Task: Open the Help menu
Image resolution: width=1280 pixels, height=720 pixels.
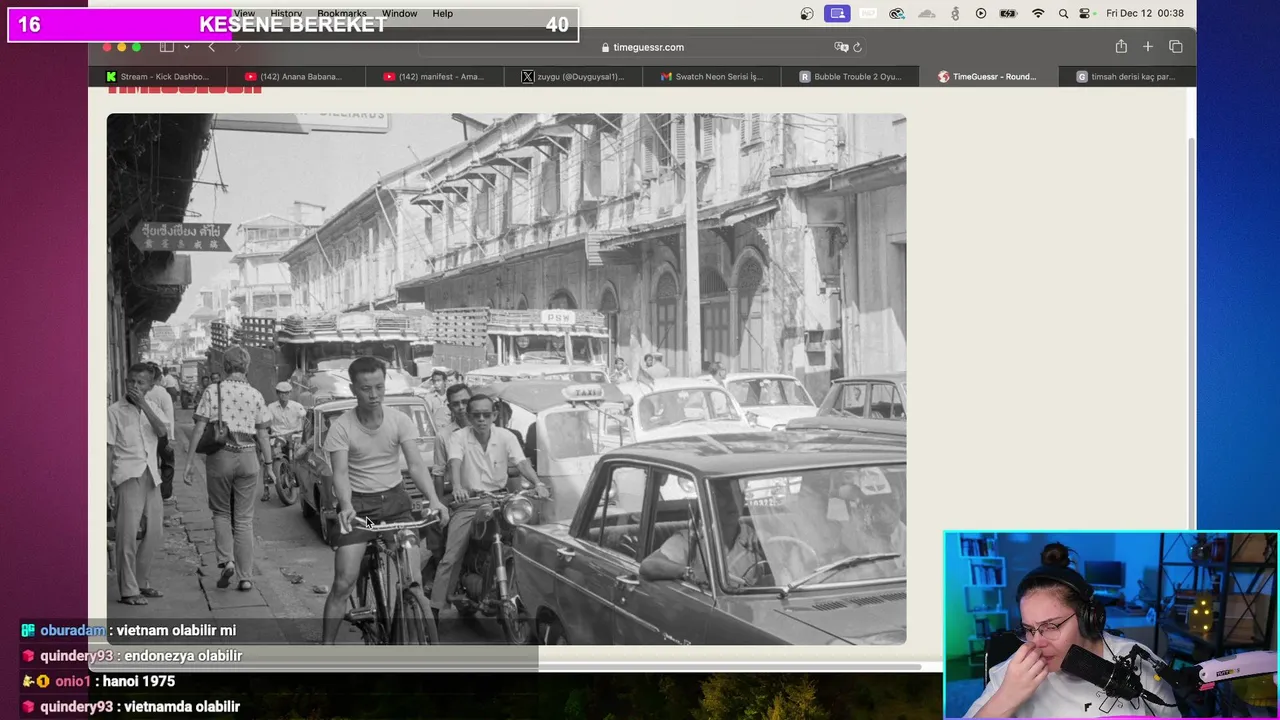Action: 443,13
